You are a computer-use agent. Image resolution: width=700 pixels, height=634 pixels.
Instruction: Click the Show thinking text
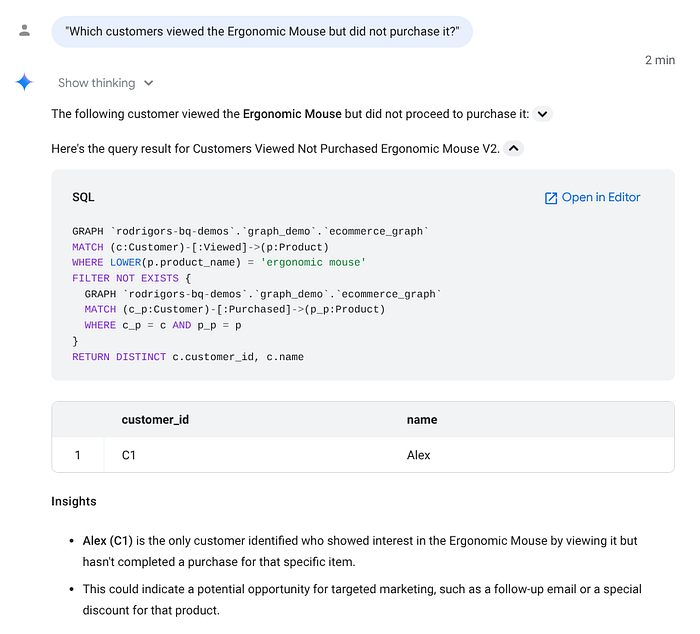[x=96, y=83]
